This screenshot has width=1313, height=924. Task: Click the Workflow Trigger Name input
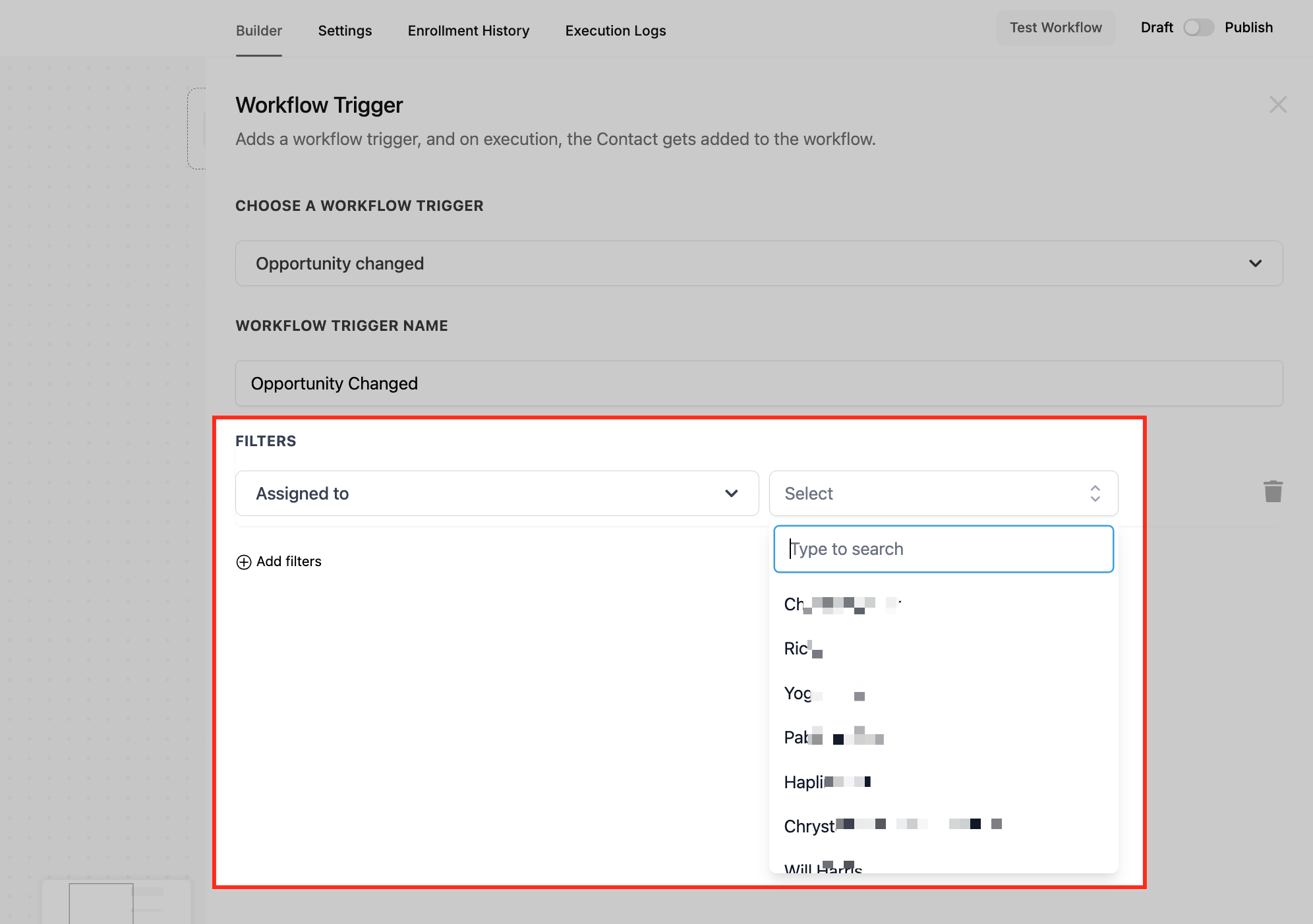pos(759,384)
